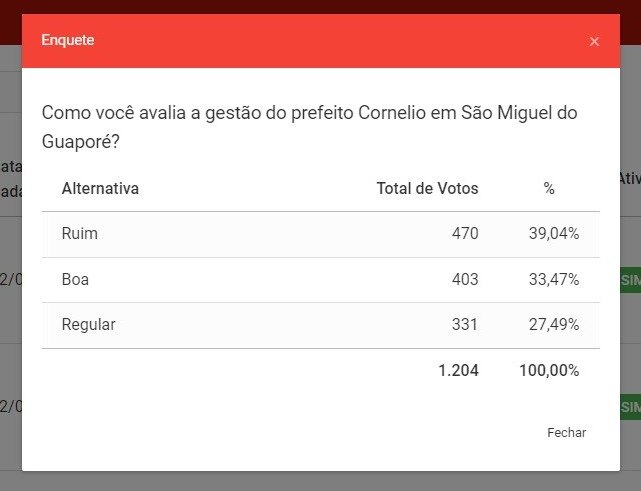Close the Enquete dialog with the X
Screen dimensions: 641x491
point(594,41)
